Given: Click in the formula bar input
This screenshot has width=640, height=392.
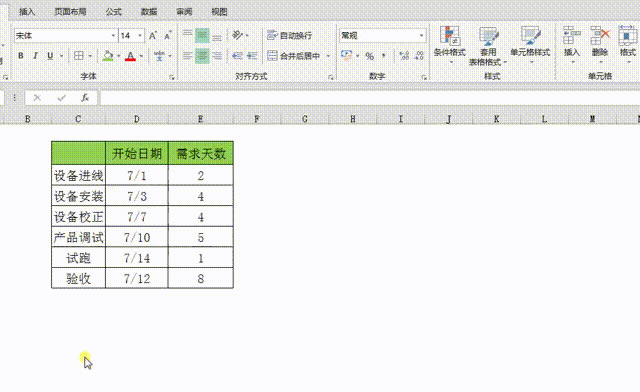Looking at the screenshot, I should tap(370, 98).
